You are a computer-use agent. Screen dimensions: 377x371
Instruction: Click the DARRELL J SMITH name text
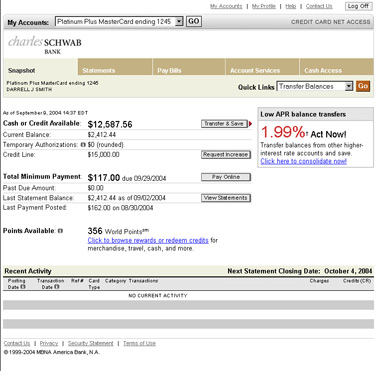click(x=29, y=89)
